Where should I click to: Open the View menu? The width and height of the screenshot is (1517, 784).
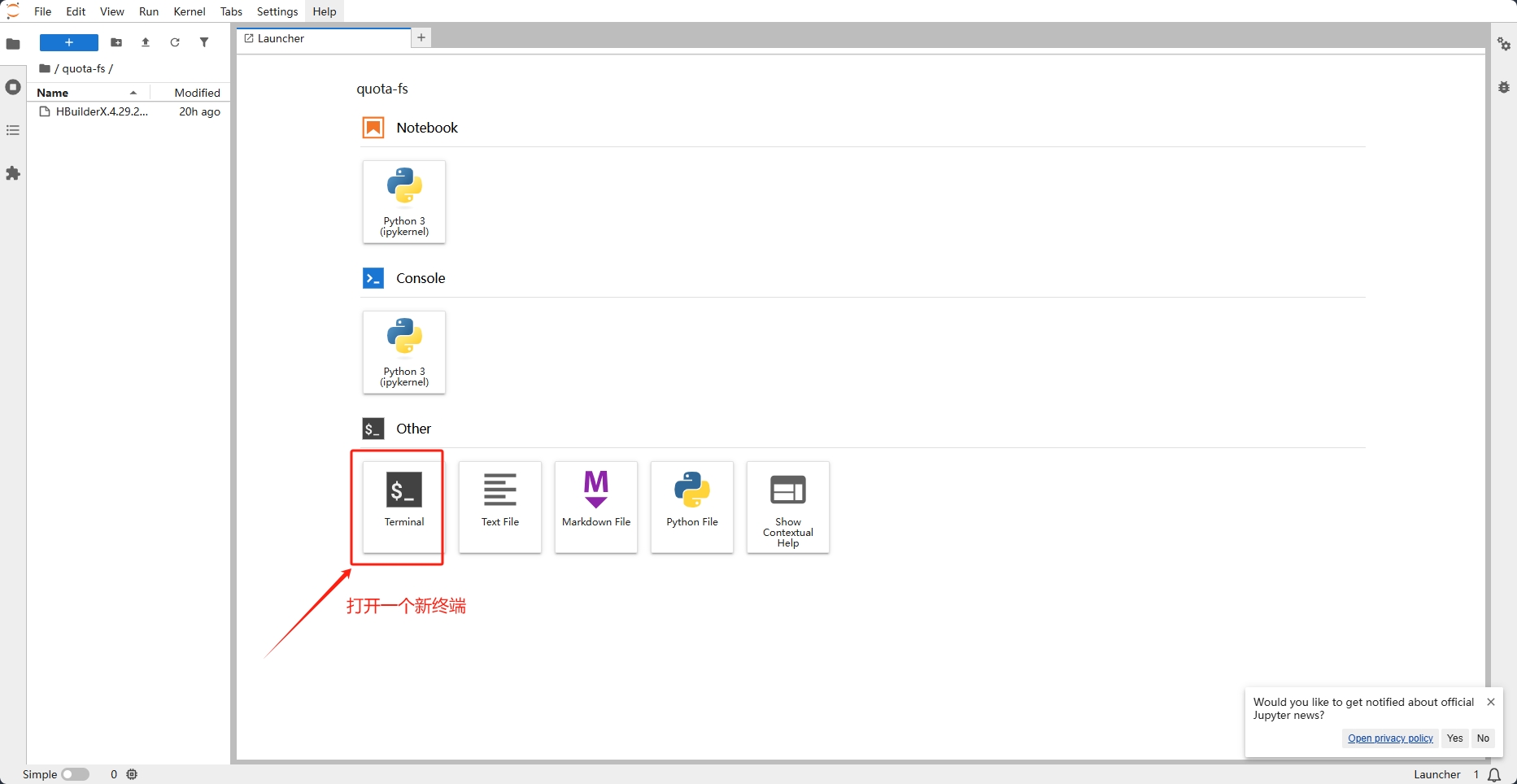click(x=112, y=11)
